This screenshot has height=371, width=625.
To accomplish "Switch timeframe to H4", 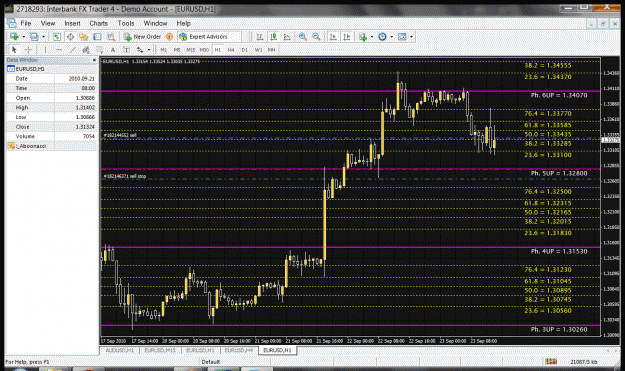I will click(x=231, y=50).
